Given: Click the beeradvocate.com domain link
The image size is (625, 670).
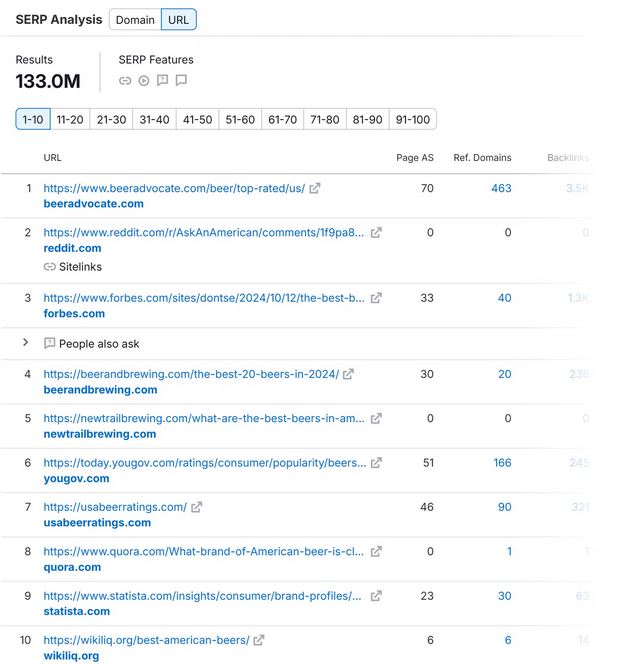Looking at the screenshot, I should [x=94, y=204].
